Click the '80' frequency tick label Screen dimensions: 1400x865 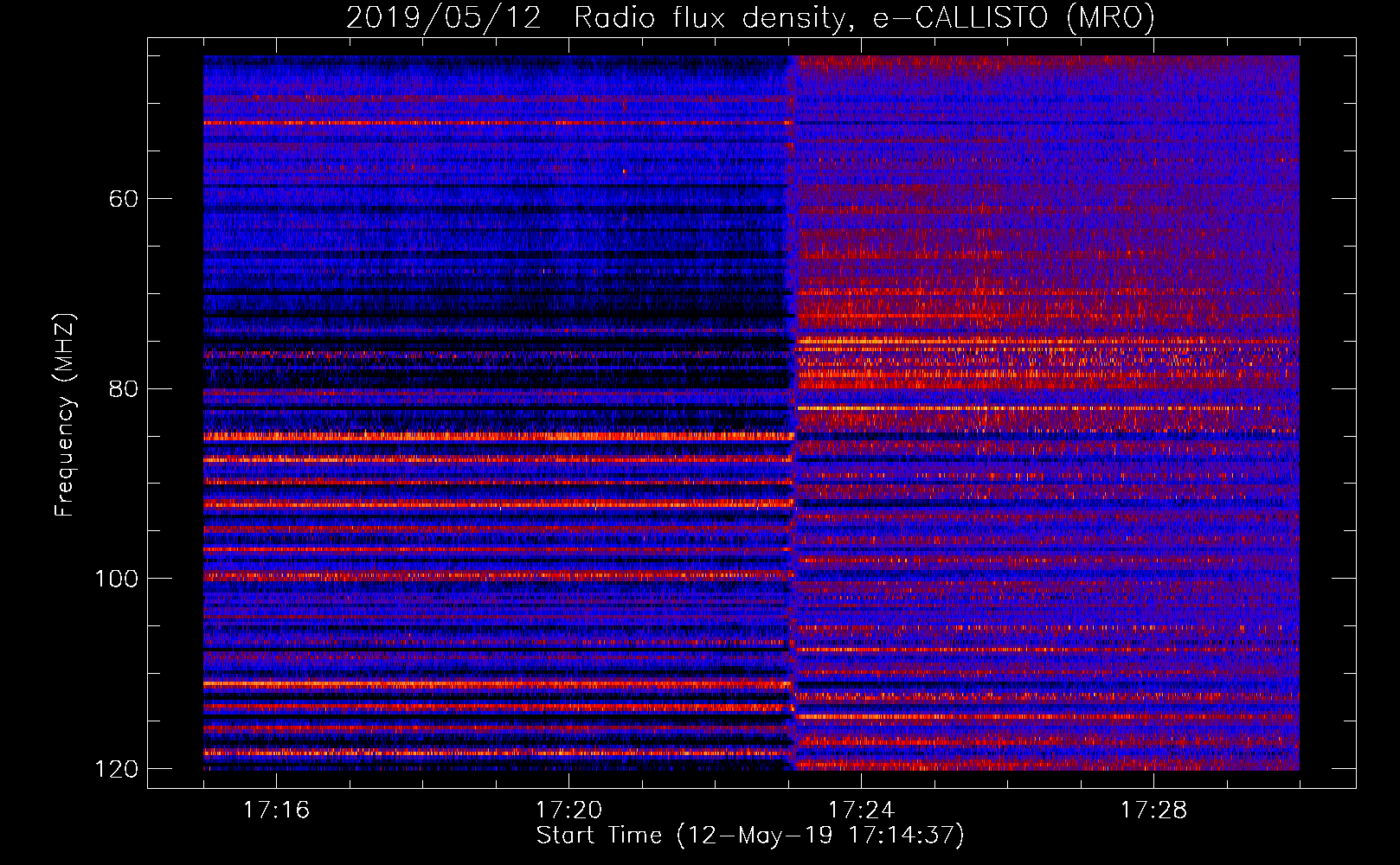(124, 388)
